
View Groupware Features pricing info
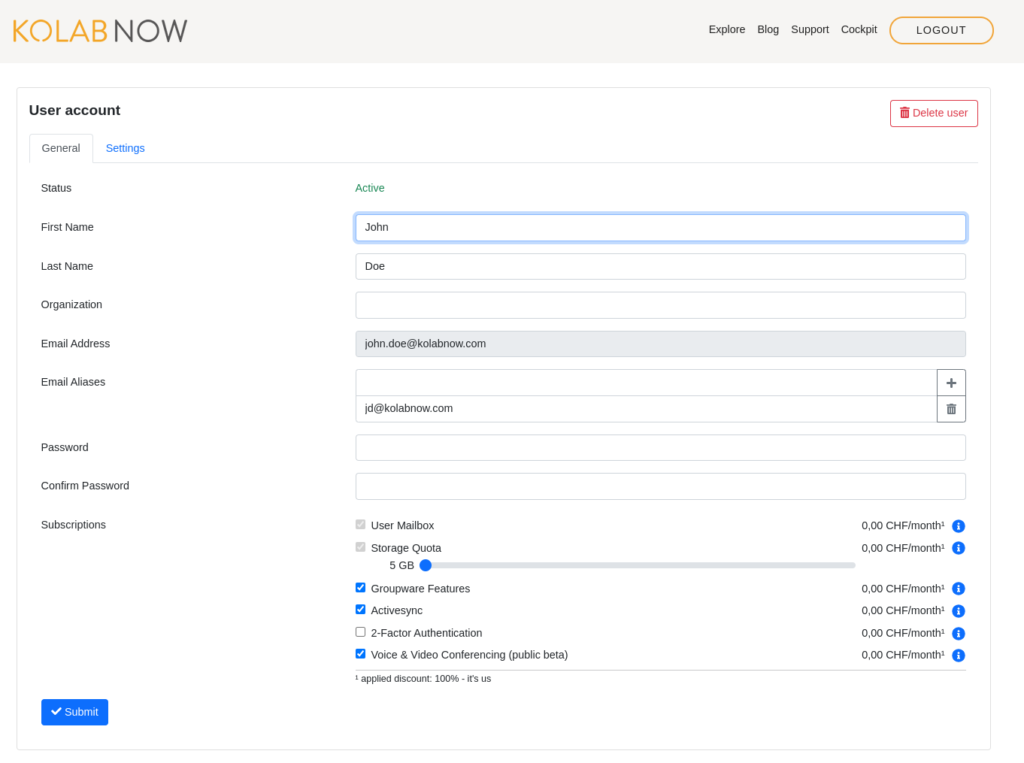point(958,589)
